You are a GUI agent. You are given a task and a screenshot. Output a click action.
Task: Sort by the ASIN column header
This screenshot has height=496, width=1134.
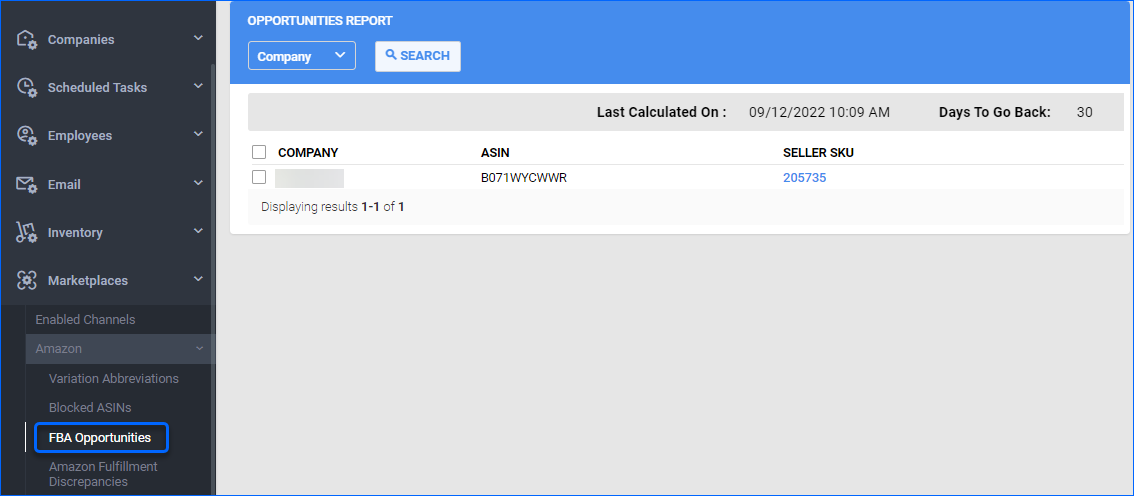[495, 153]
